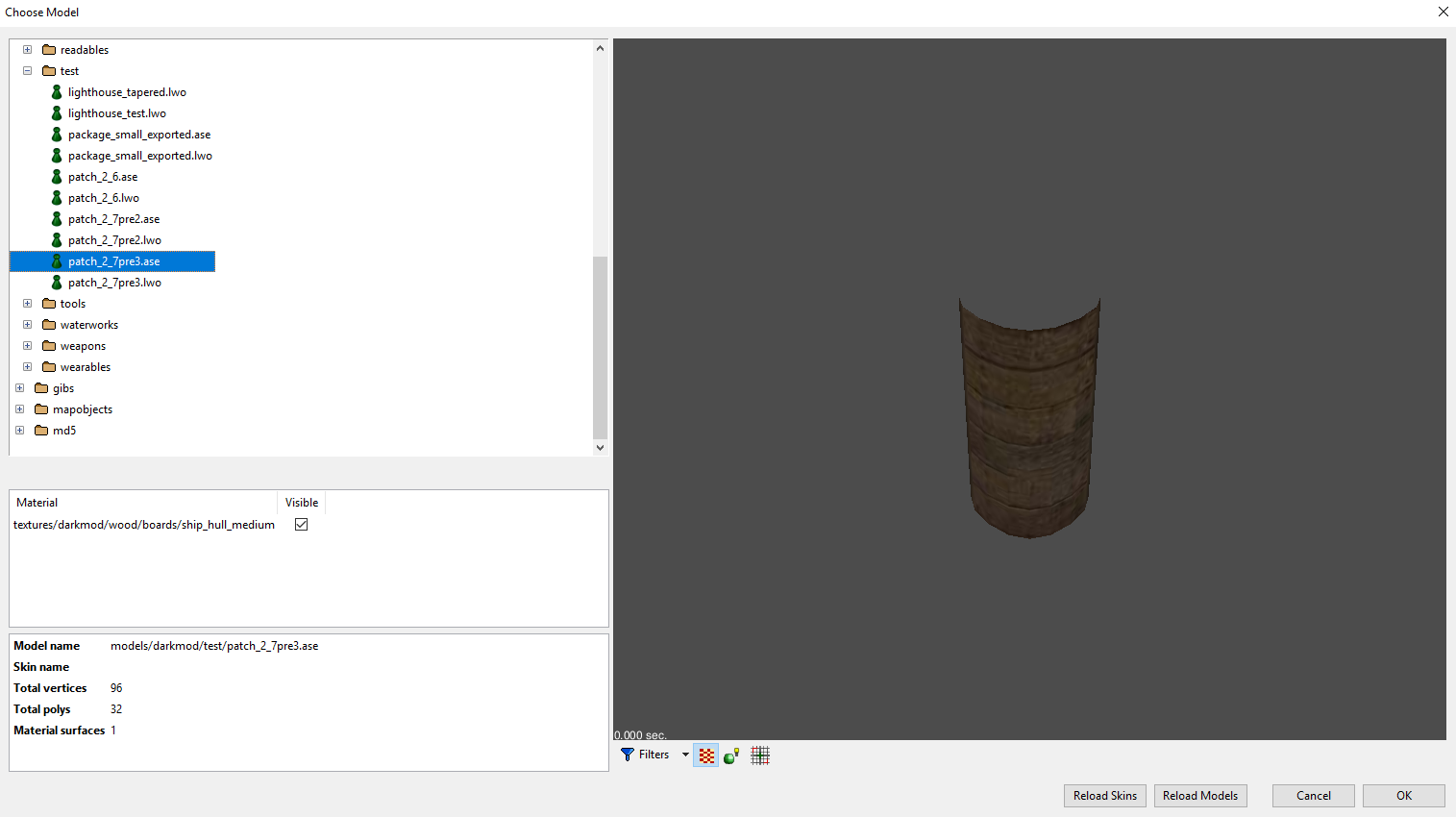Toggle the textured render mode icon
1456x817 pixels.
pyautogui.click(x=706, y=755)
